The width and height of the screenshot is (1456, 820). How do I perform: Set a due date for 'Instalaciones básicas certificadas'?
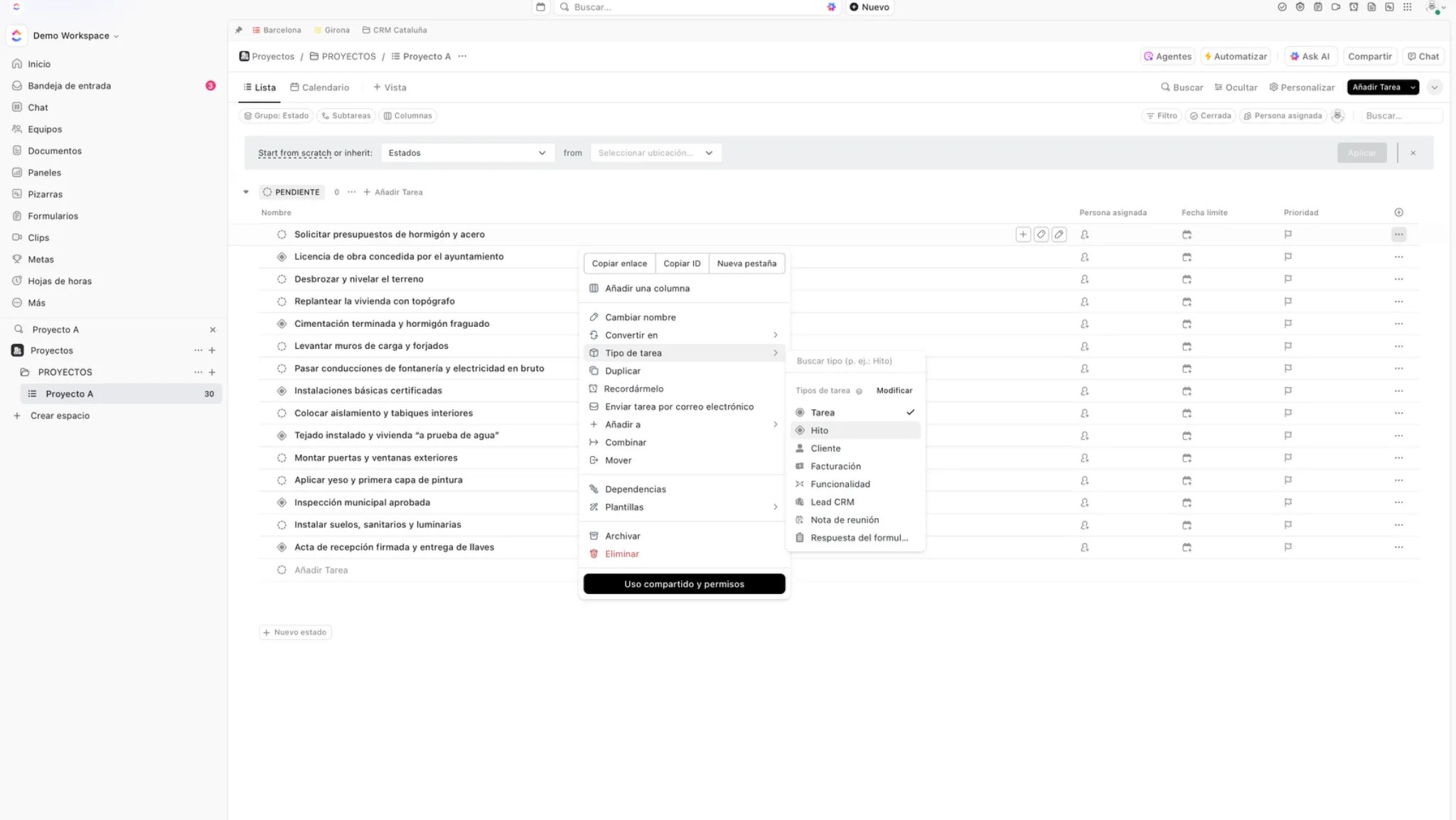[x=1187, y=390]
